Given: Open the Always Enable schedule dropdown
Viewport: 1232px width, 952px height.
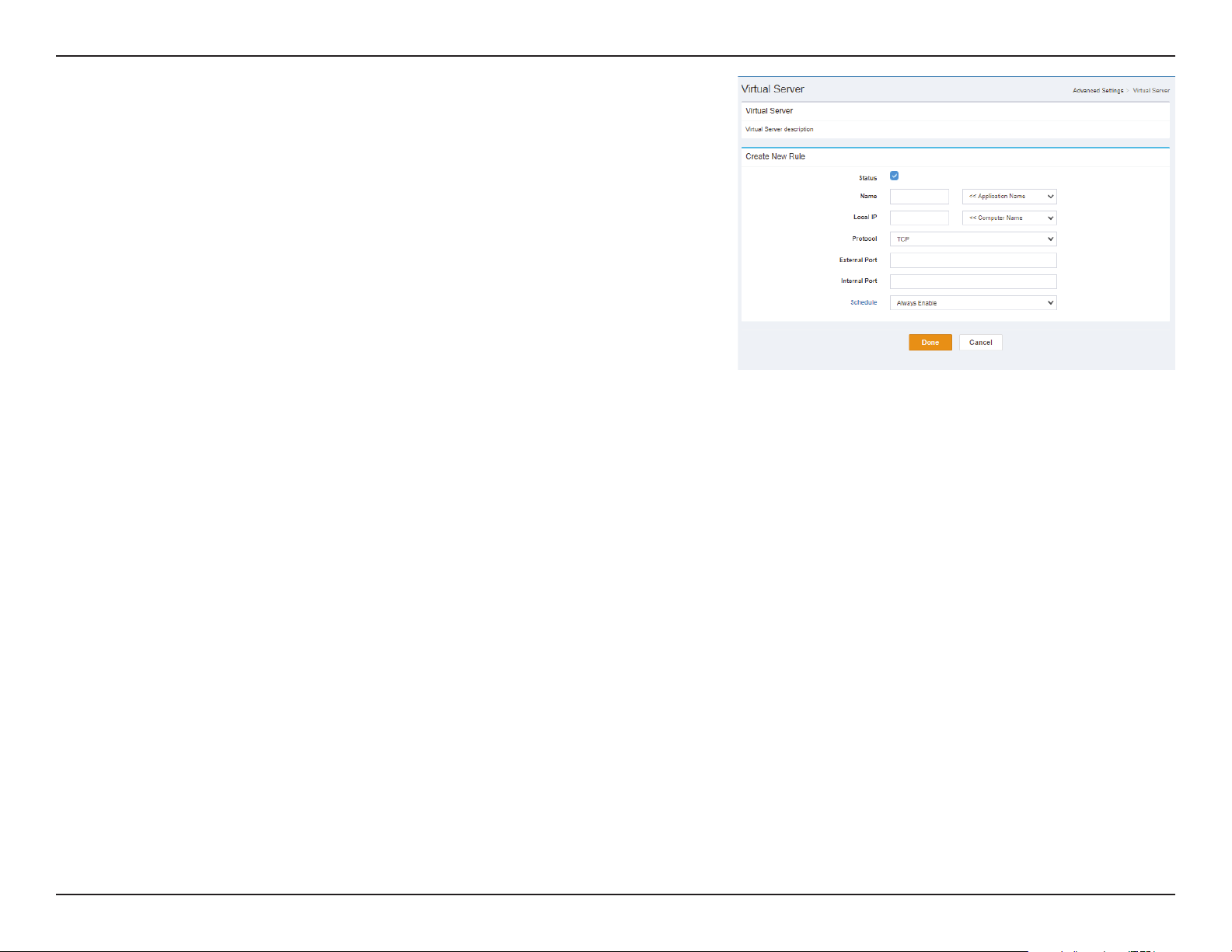Looking at the screenshot, I should point(973,303).
